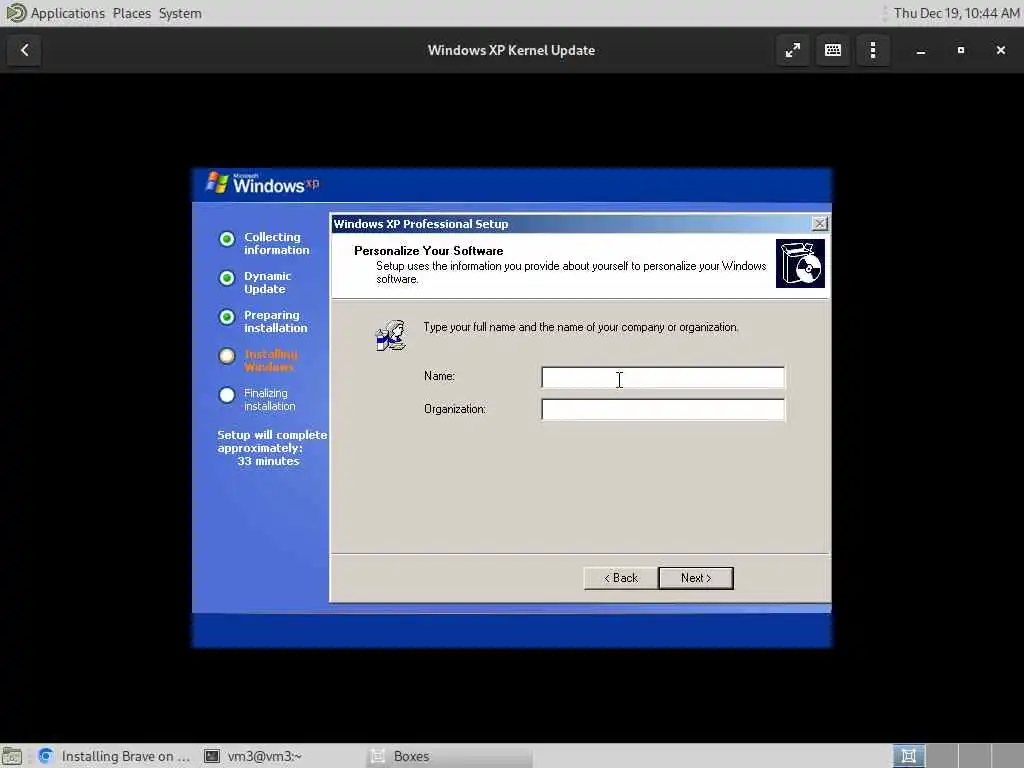Viewport: 1024px width, 768px height.
Task: Click the setup CD box icon
Action: pyautogui.click(x=800, y=263)
